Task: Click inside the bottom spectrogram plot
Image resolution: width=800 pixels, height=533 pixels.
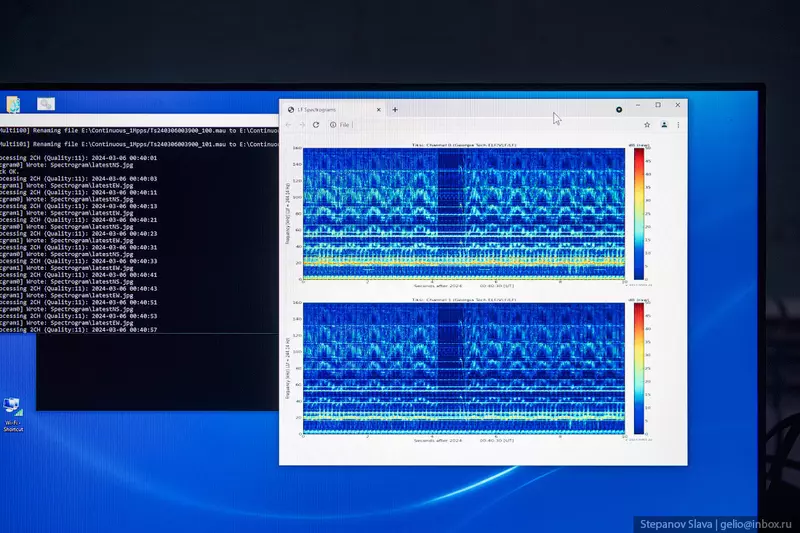Action: click(463, 368)
